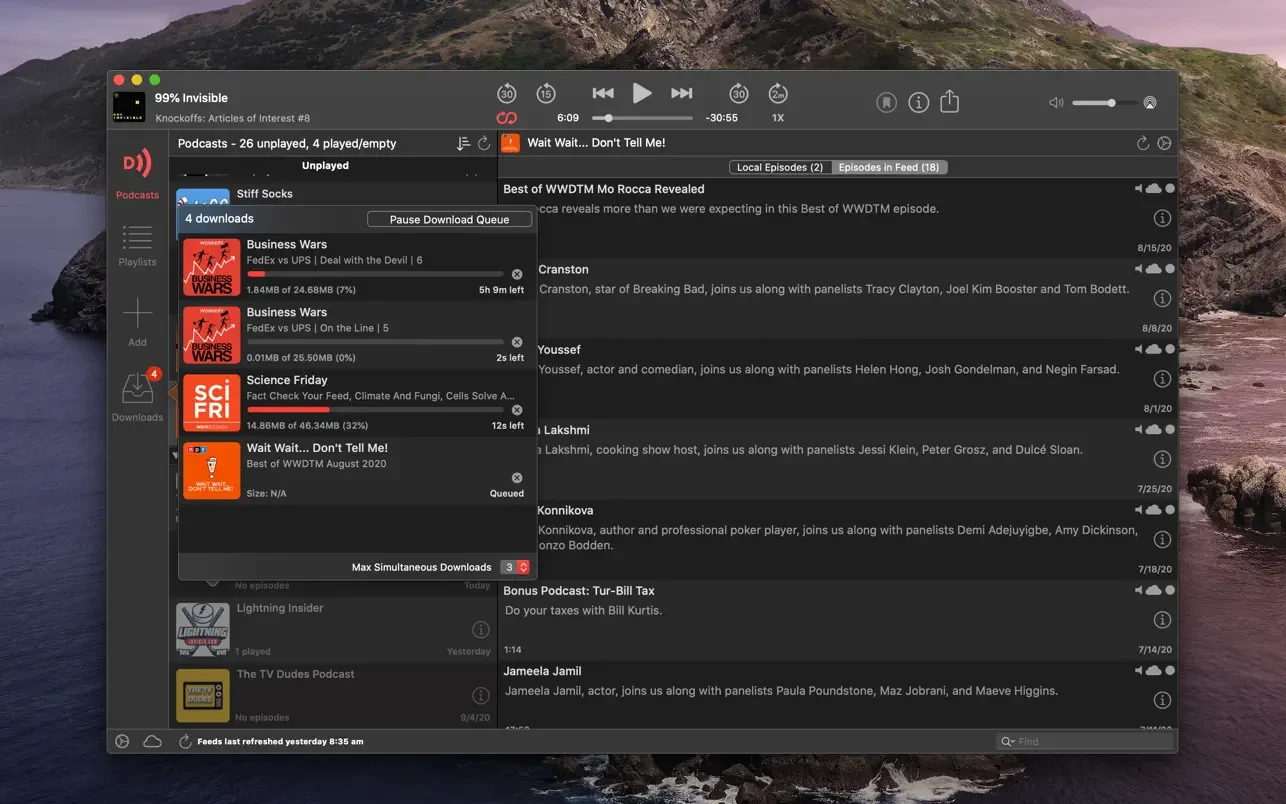This screenshot has height=804, width=1286.
Task: Open the AirPlay output icon
Action: pos(1150,103)
